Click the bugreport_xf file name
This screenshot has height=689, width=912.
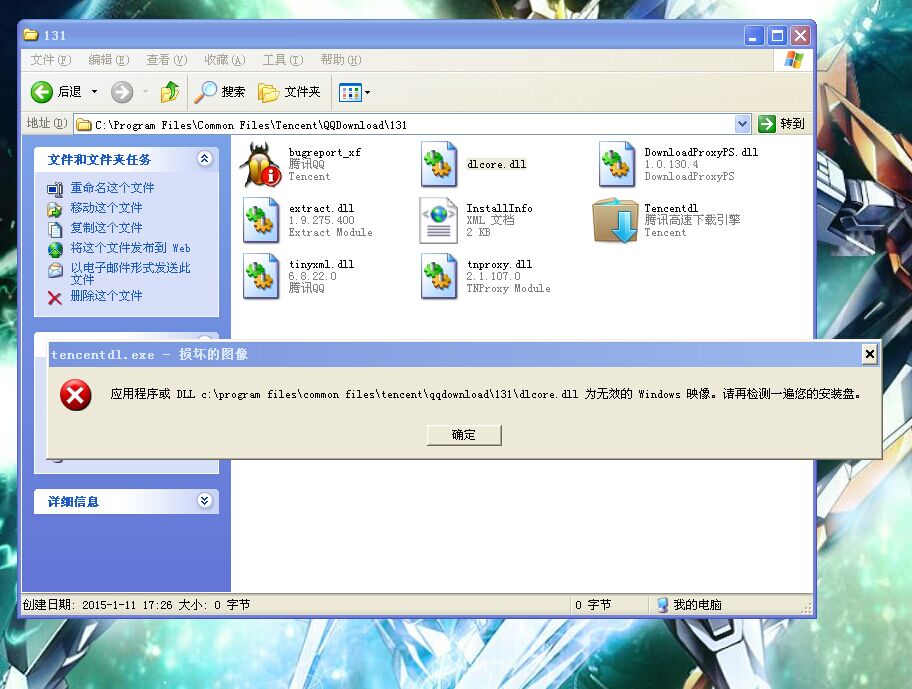point(325,152)
